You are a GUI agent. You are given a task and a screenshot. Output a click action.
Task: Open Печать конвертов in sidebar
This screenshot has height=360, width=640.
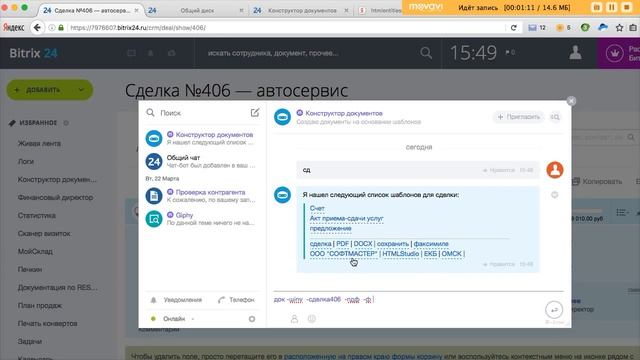pyautogui.click(x=47, y=323)
